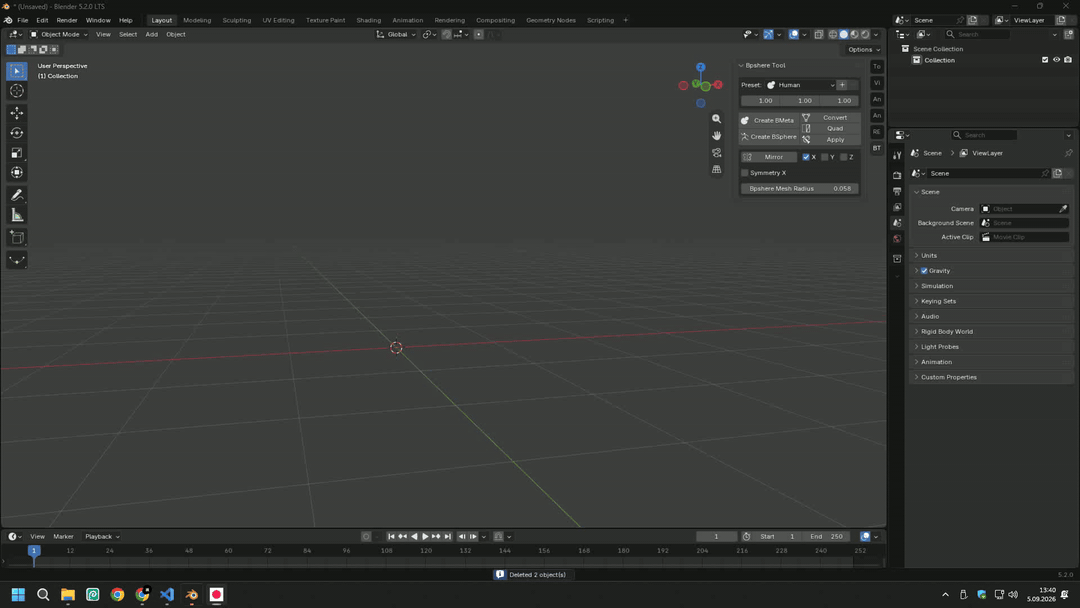Open Windows Start menu
This screenshot has width=1080, height=608.
18,594
